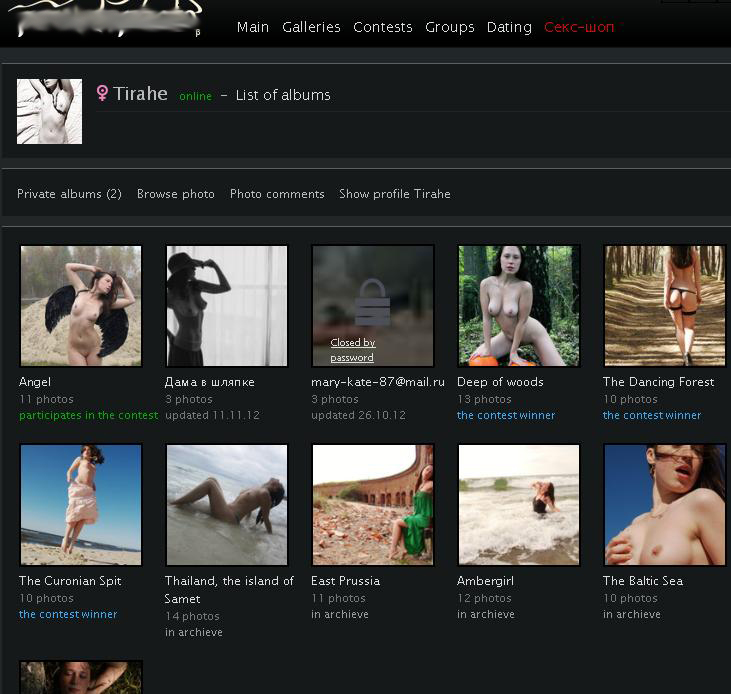Open the Main navigation item
Screen dimensions: 731x694
pyautogui.click(x=253, y=27)
